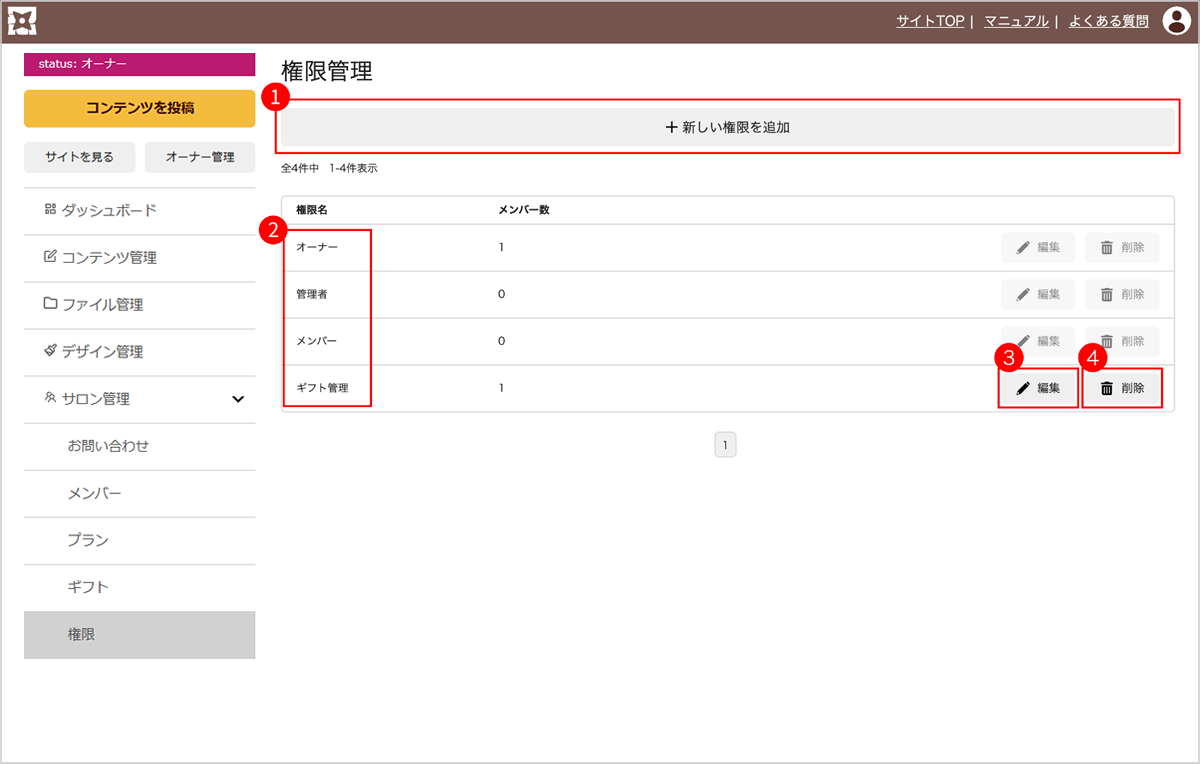Open ダッシュボード in the sidebar
The height and width of the screenshot is (764, 1200).
109,211
